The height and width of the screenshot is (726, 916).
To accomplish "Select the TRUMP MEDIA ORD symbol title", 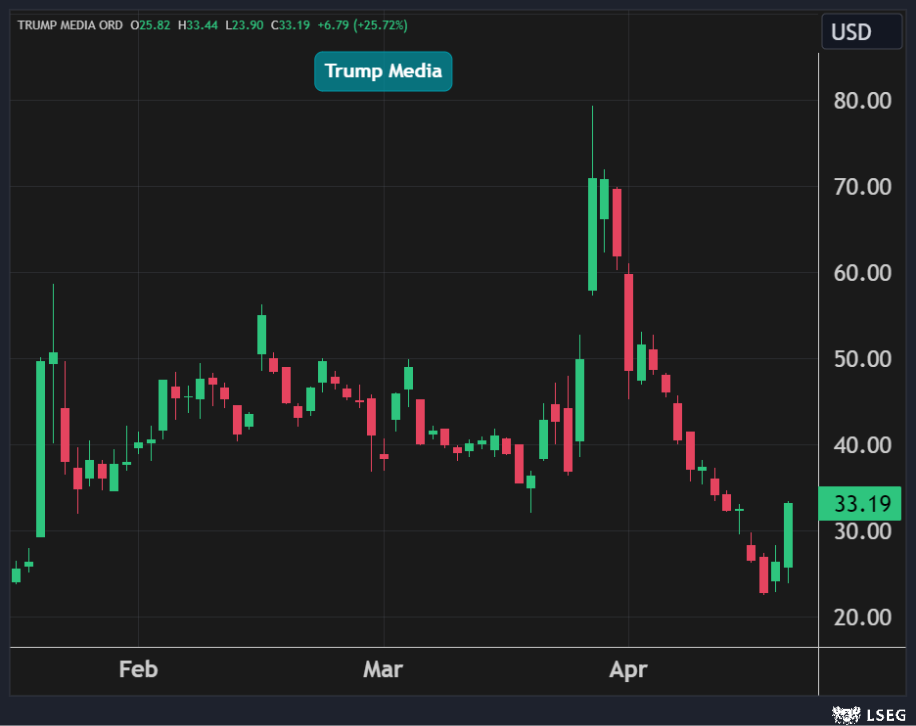I will [x=68, y=24].
